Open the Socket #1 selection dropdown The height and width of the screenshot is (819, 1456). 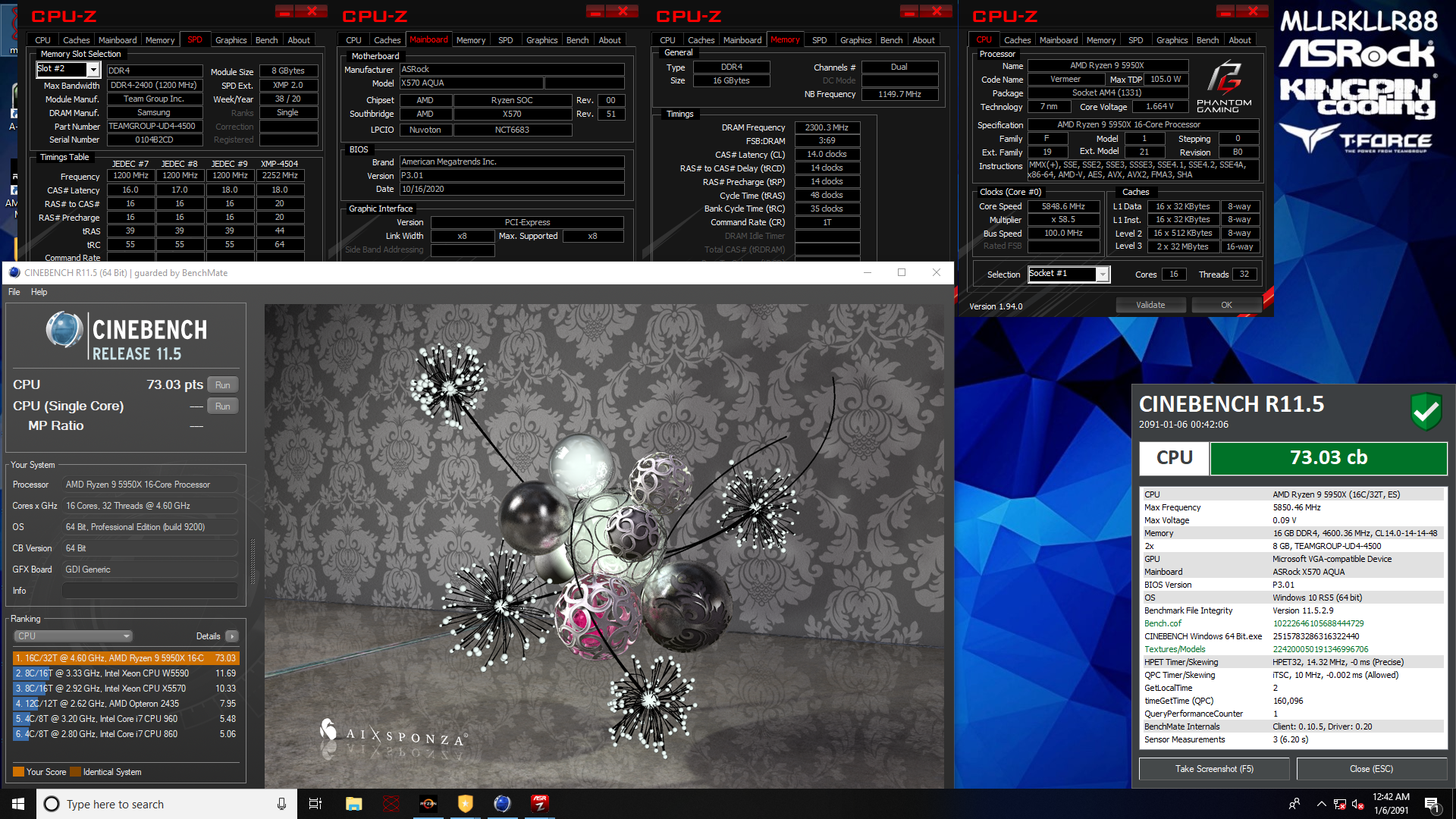tap(1103, 275)
